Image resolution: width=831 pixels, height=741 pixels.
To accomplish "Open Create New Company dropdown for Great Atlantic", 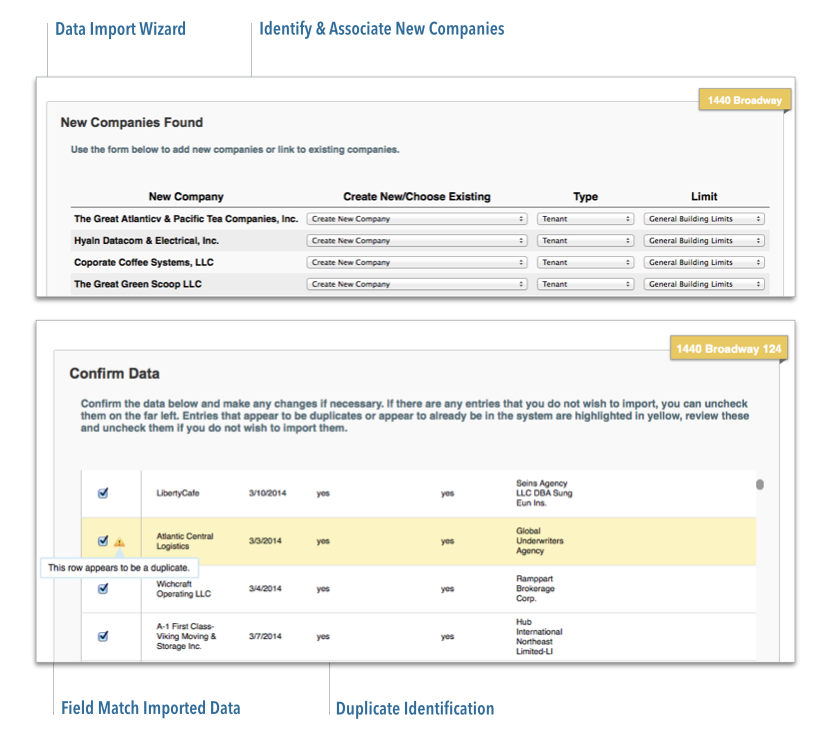I will click(x=416, y=218).
